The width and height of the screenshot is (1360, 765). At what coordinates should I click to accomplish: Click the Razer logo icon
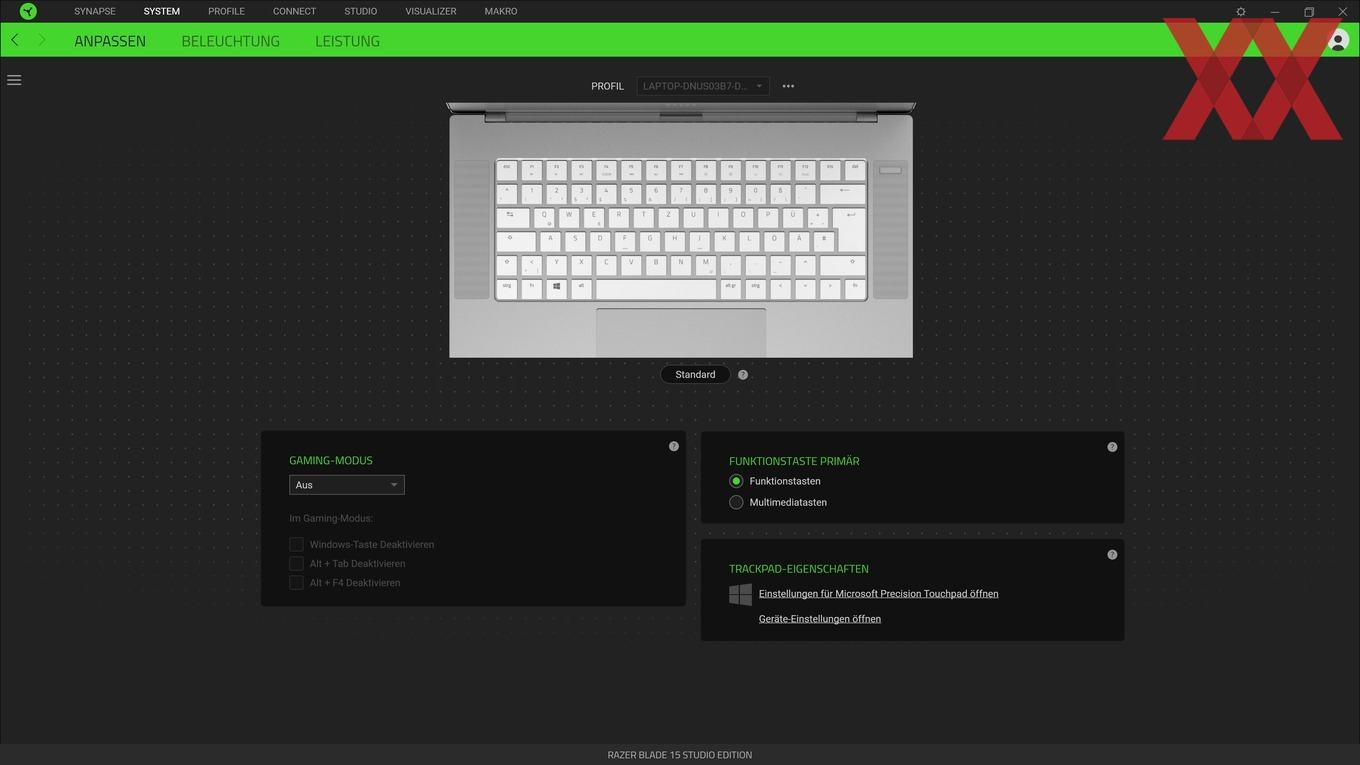[x=28, y=11]
